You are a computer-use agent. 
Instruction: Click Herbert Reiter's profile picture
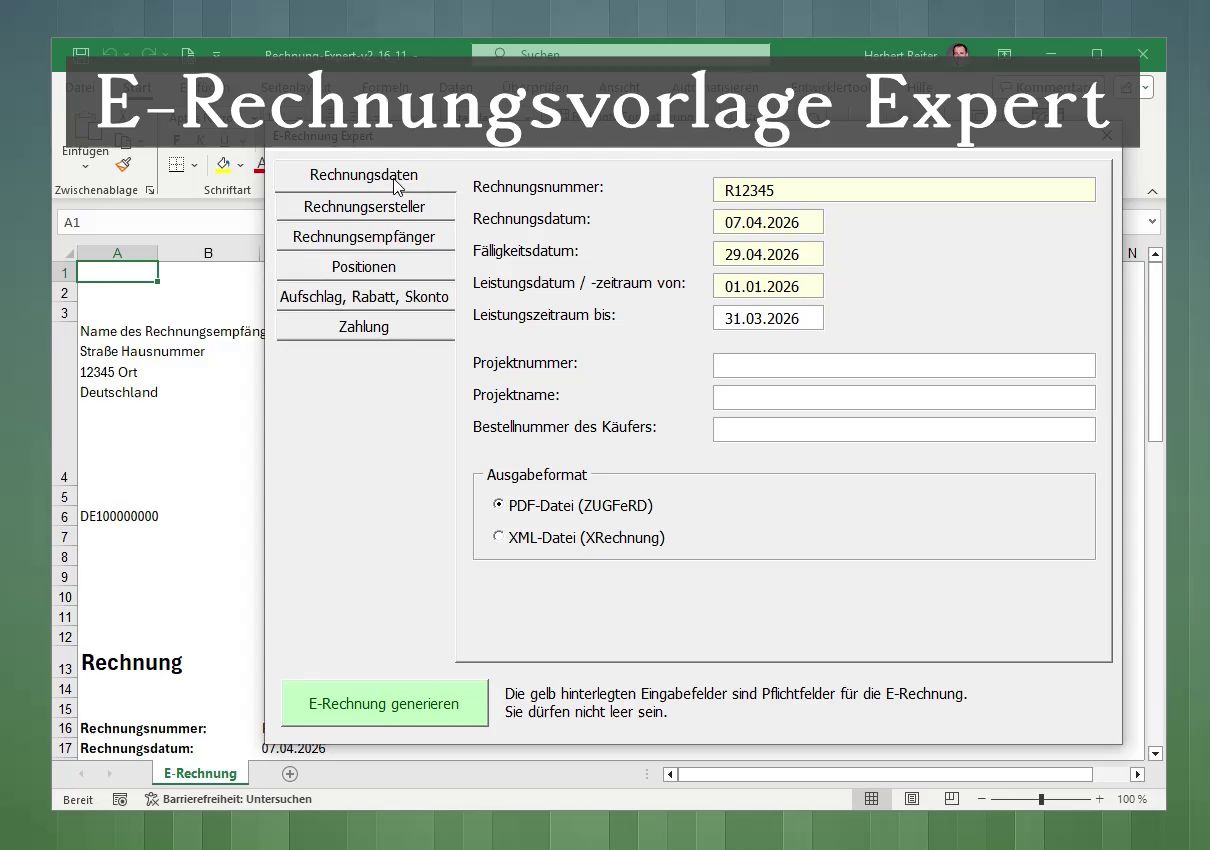[x=960, y=54]
